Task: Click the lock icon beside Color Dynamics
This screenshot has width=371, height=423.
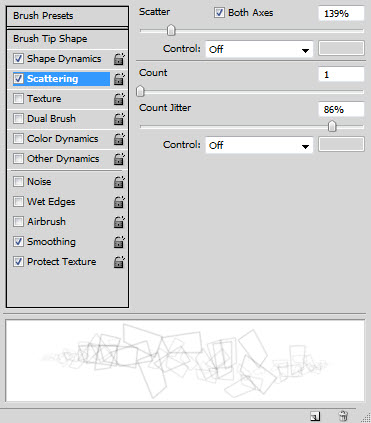Action: [x=119, y=139]
